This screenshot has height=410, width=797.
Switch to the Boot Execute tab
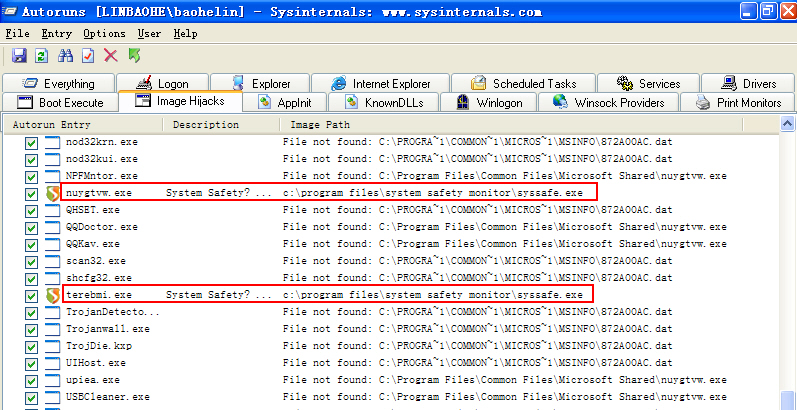(59, 102)
